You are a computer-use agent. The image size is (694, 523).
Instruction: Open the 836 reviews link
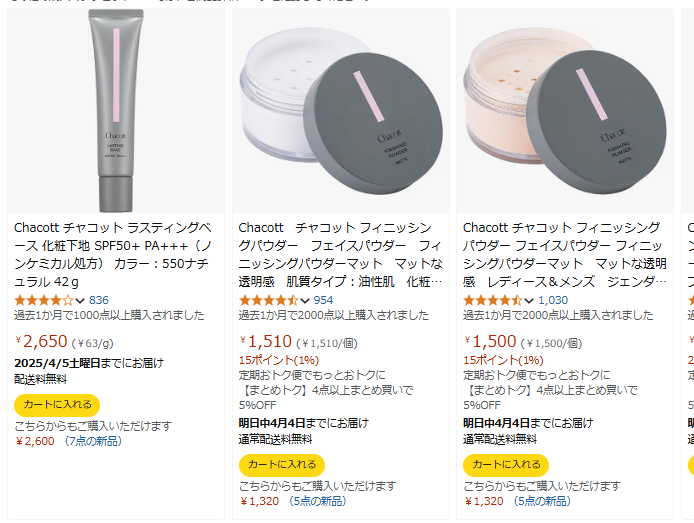click(99, 300)
